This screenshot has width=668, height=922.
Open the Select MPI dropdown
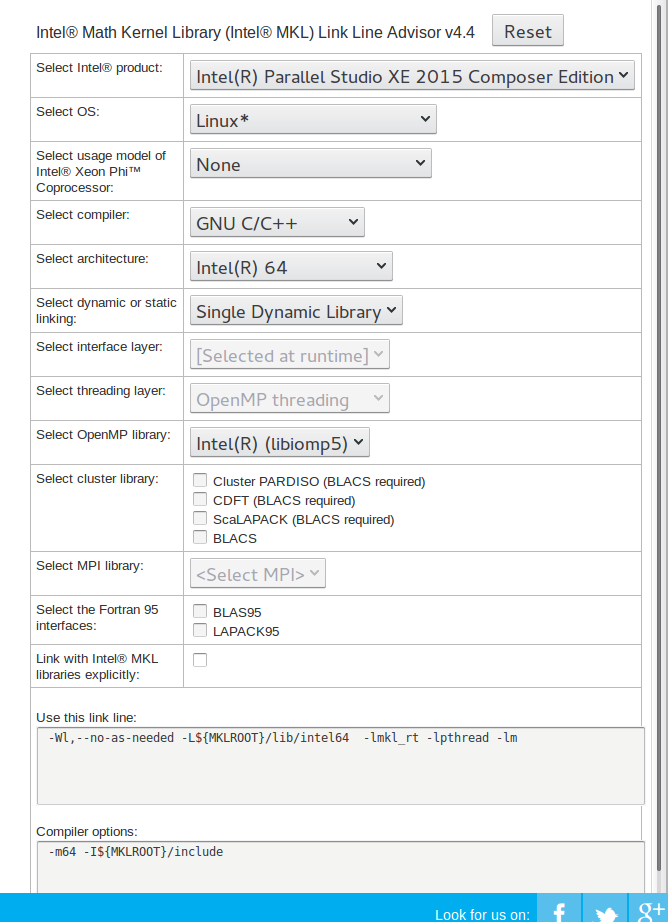(x=258, y=573)
